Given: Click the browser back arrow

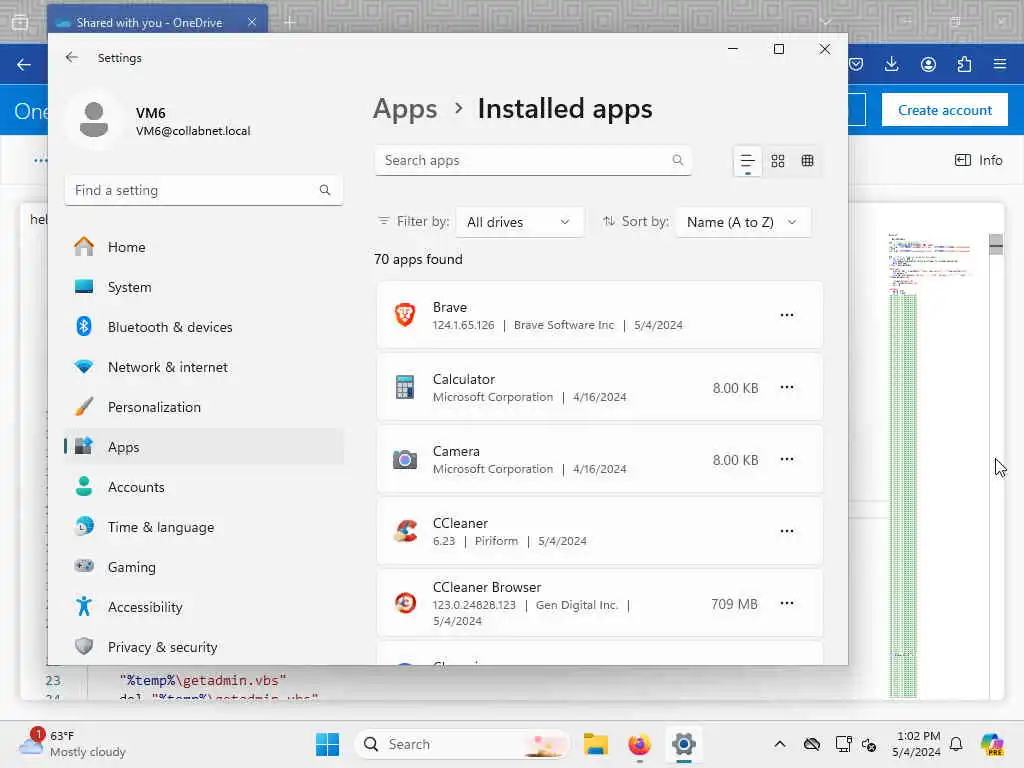Looking at the screenshot, I should click(24, 65).
